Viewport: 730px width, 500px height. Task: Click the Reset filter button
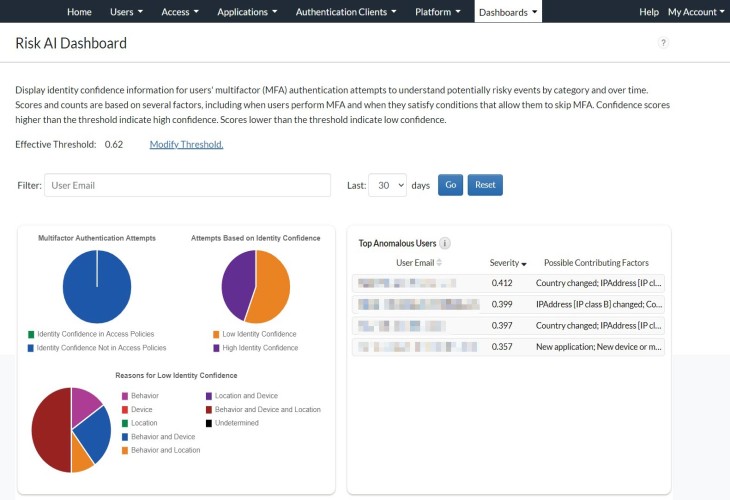point(485,186)
